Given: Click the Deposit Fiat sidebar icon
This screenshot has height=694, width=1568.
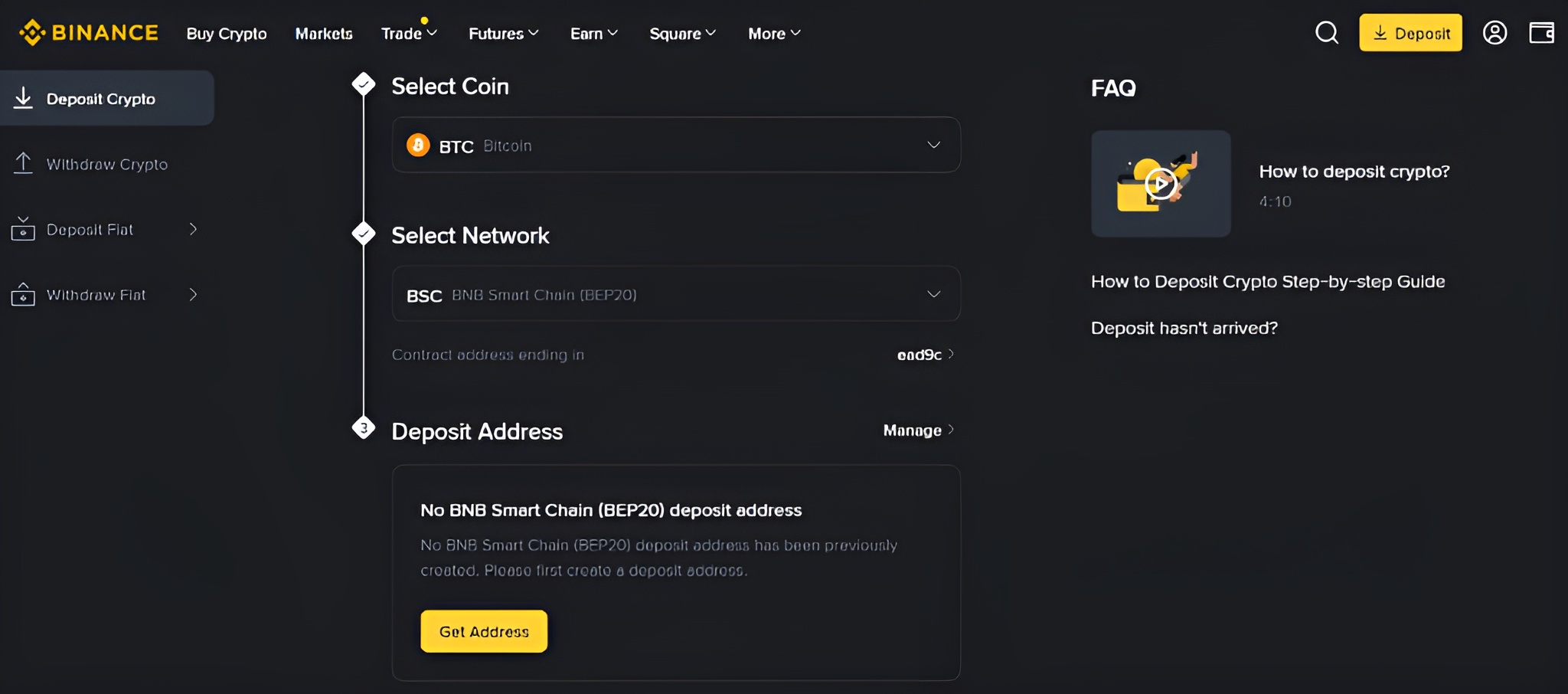Looking at the screenshot, I should tap(24, 228).
